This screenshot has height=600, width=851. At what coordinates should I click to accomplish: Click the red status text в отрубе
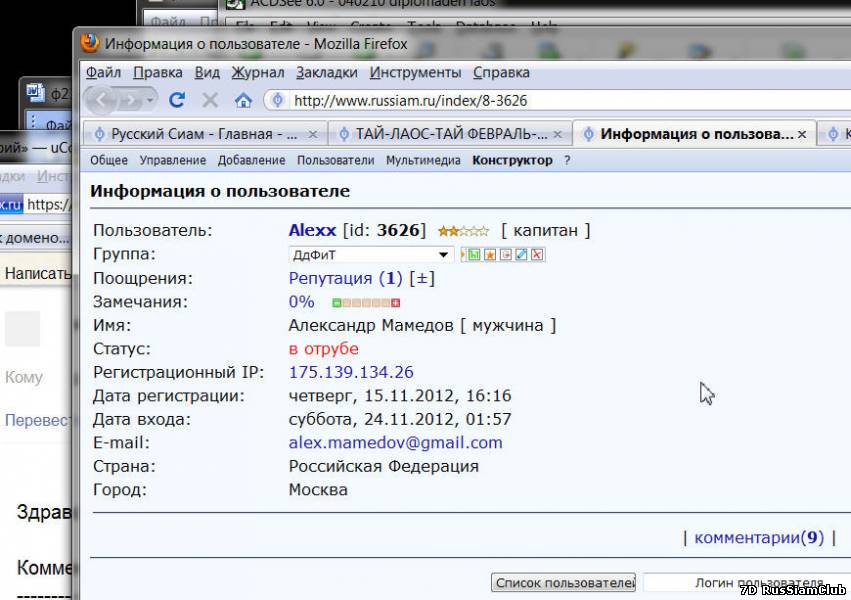323,349
